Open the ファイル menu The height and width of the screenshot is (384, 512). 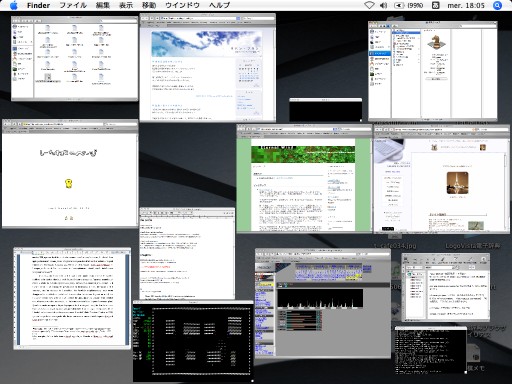pyautogui.click(x=73, y=5)
